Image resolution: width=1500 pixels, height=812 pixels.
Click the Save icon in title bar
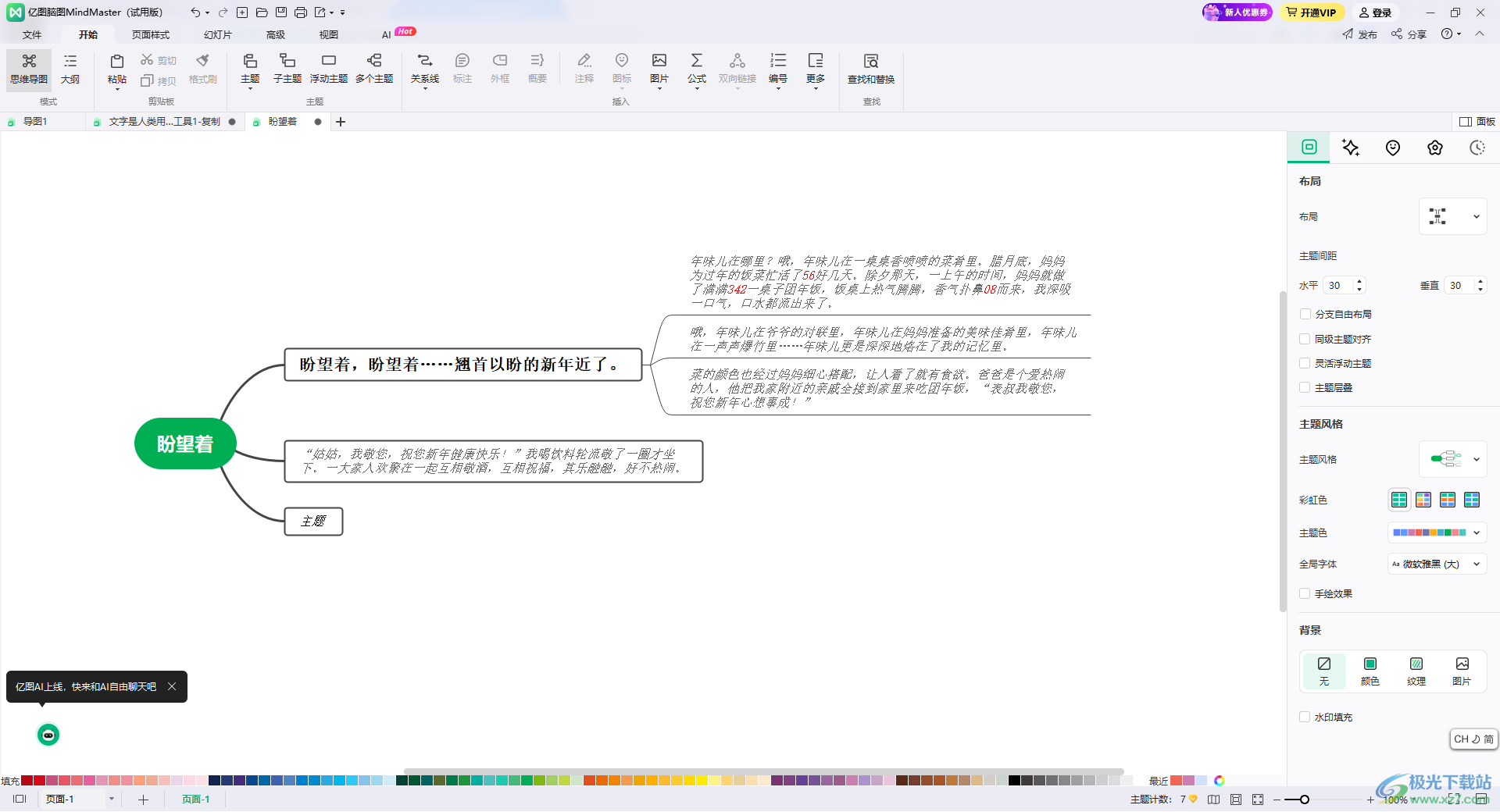(x=281, y=12)
